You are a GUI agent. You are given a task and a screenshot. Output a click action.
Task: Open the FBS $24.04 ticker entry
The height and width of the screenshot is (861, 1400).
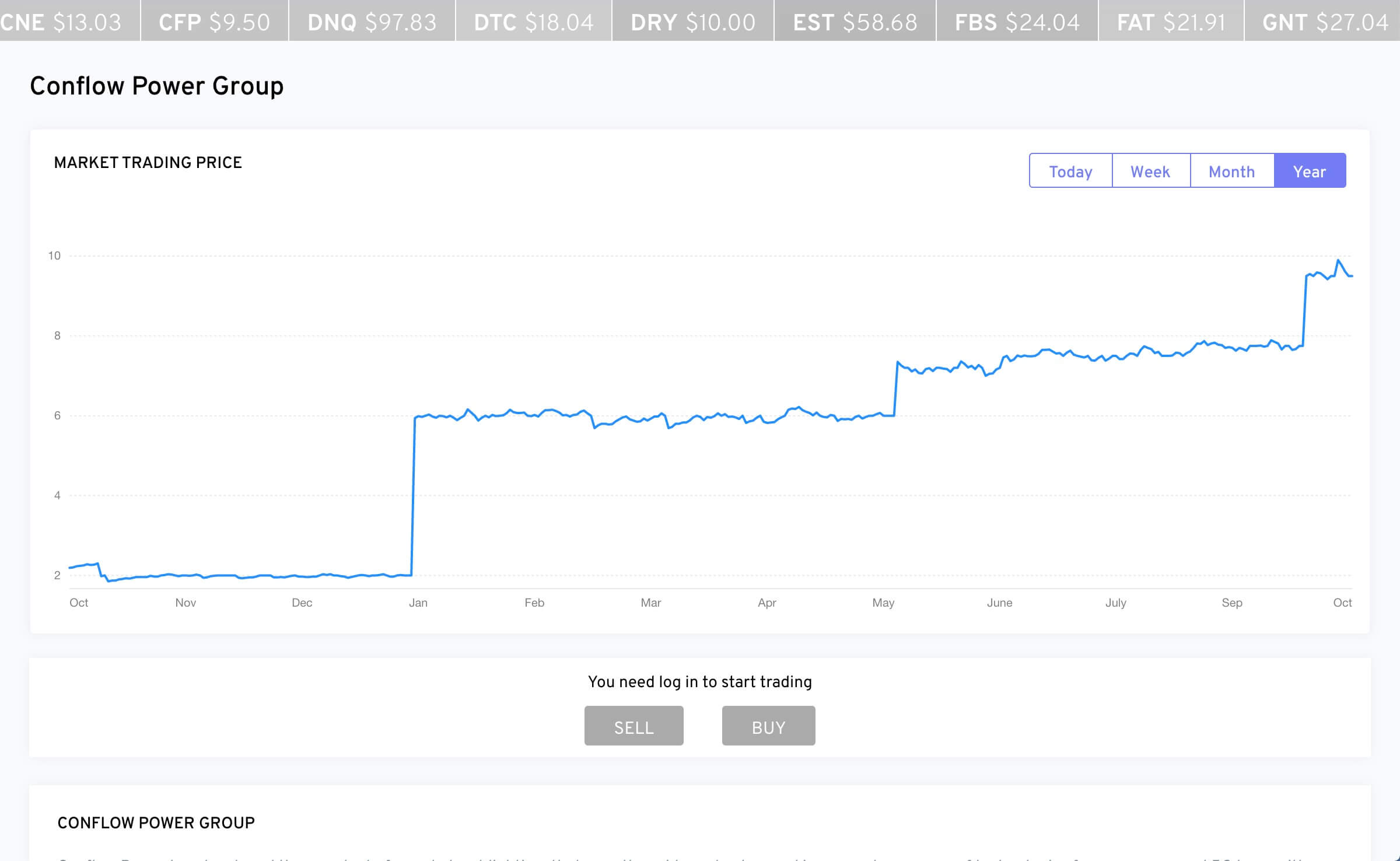coord(1016,22)
